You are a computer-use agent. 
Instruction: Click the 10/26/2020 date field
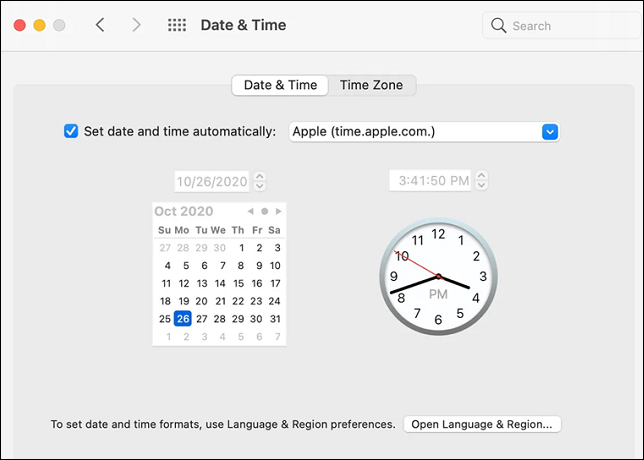211,182
